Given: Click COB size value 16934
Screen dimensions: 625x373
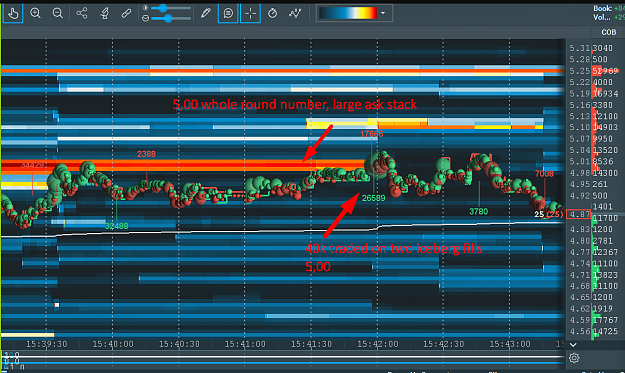Looking at the screenshot, I should pos(605,94).
